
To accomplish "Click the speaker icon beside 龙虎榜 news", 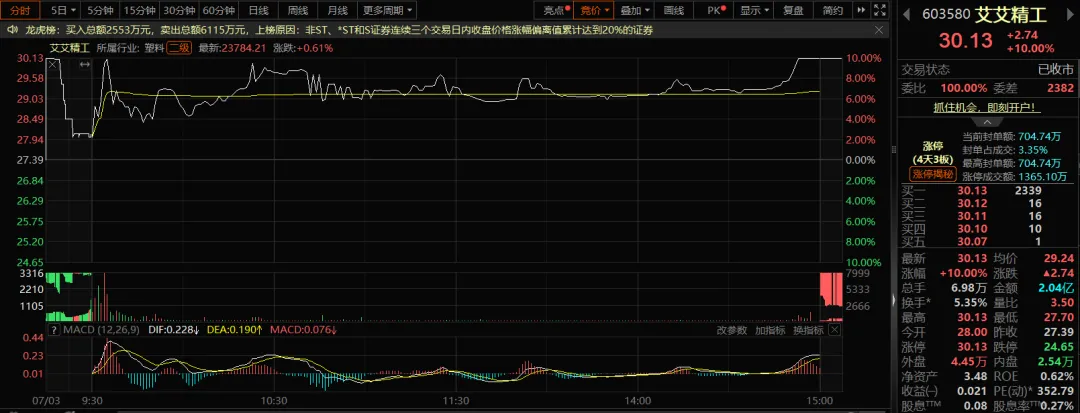I will 12,30.
